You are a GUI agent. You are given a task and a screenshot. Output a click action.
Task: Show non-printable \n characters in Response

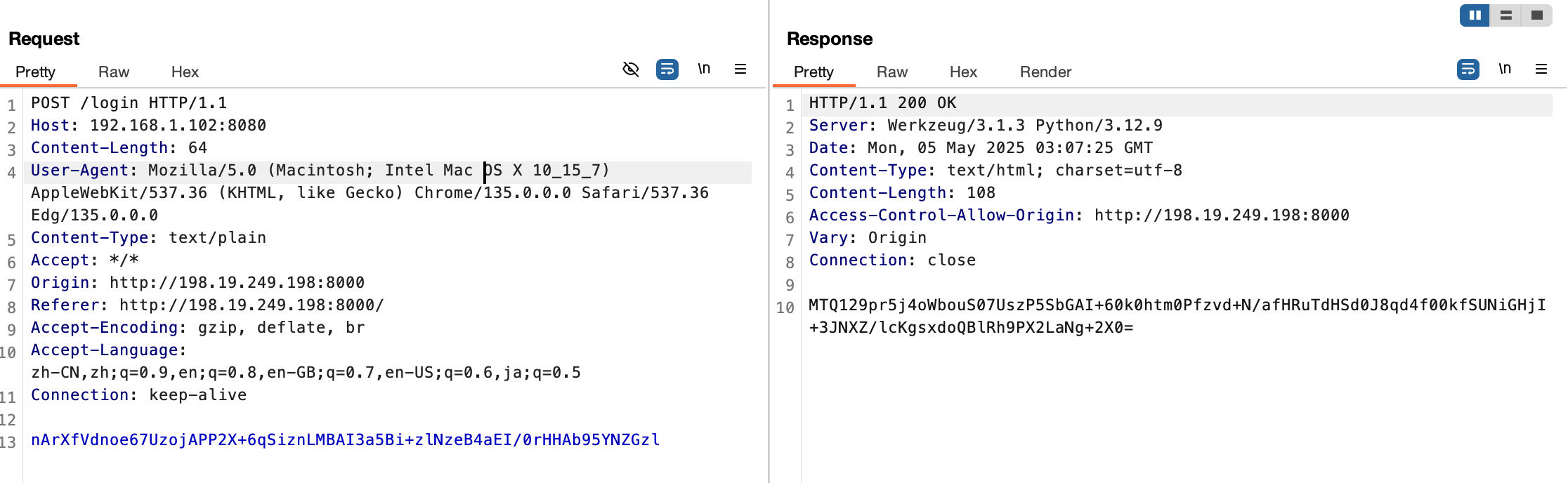click(1505, 69)
